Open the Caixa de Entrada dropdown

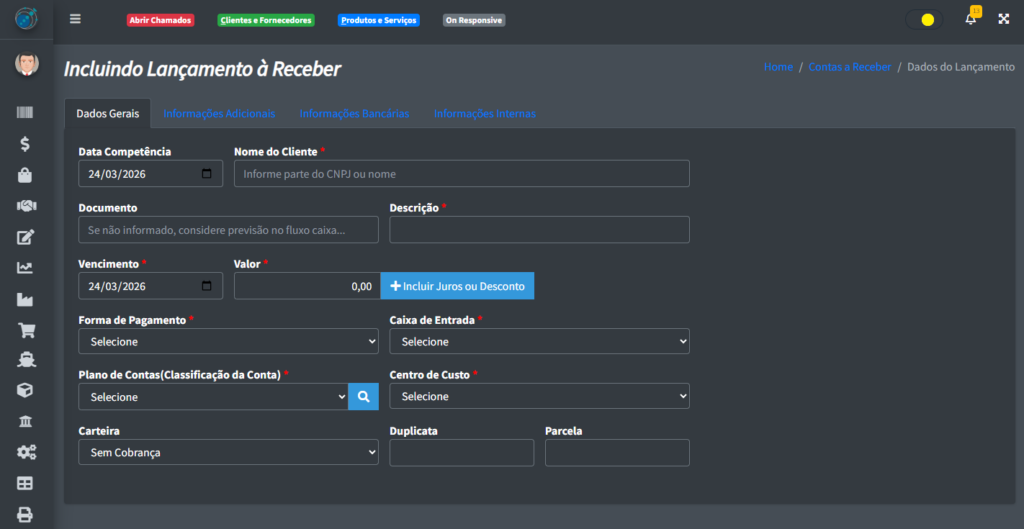click(x=539, y=342)
